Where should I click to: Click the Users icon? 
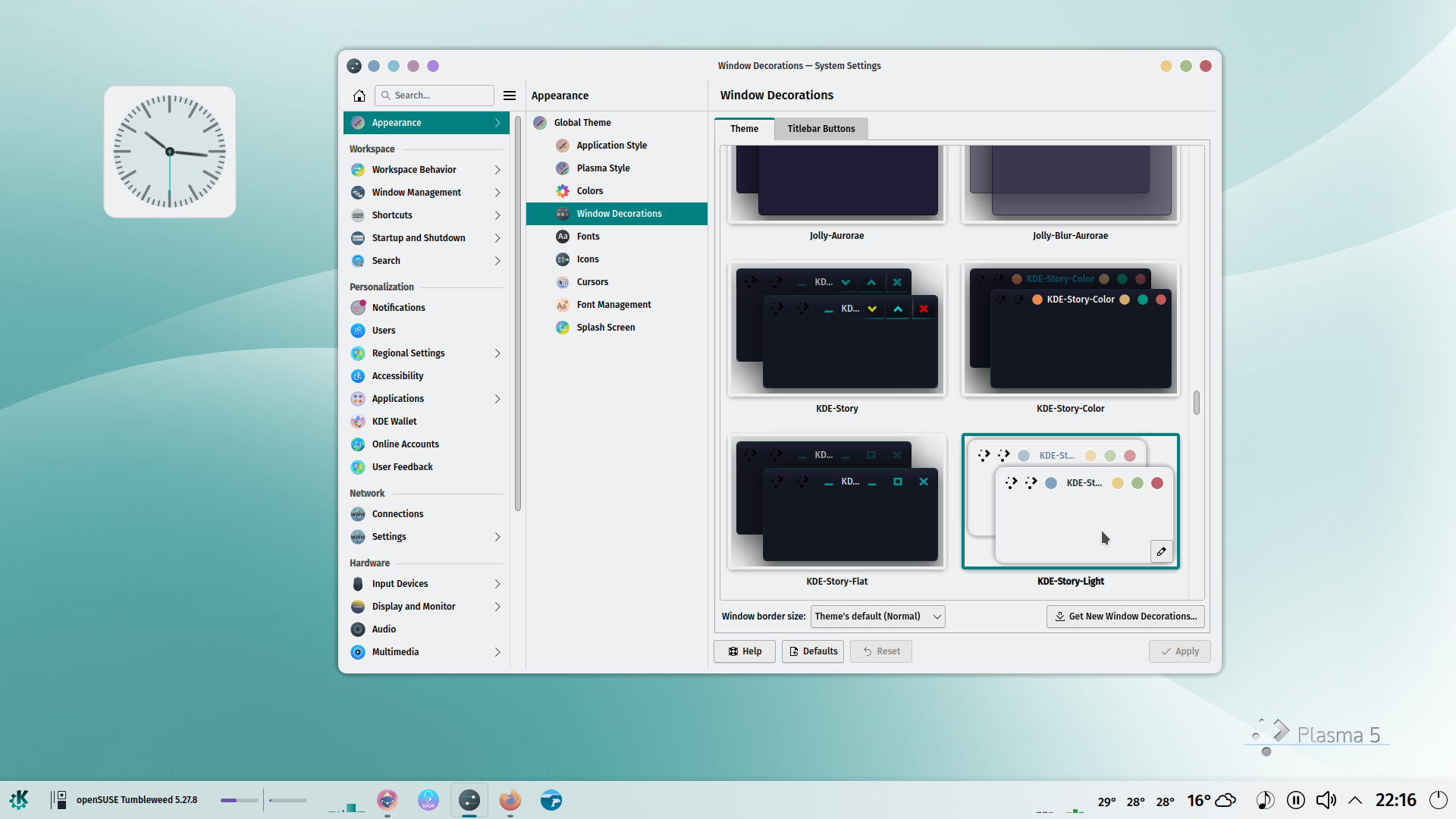click(x=358, y=331)
